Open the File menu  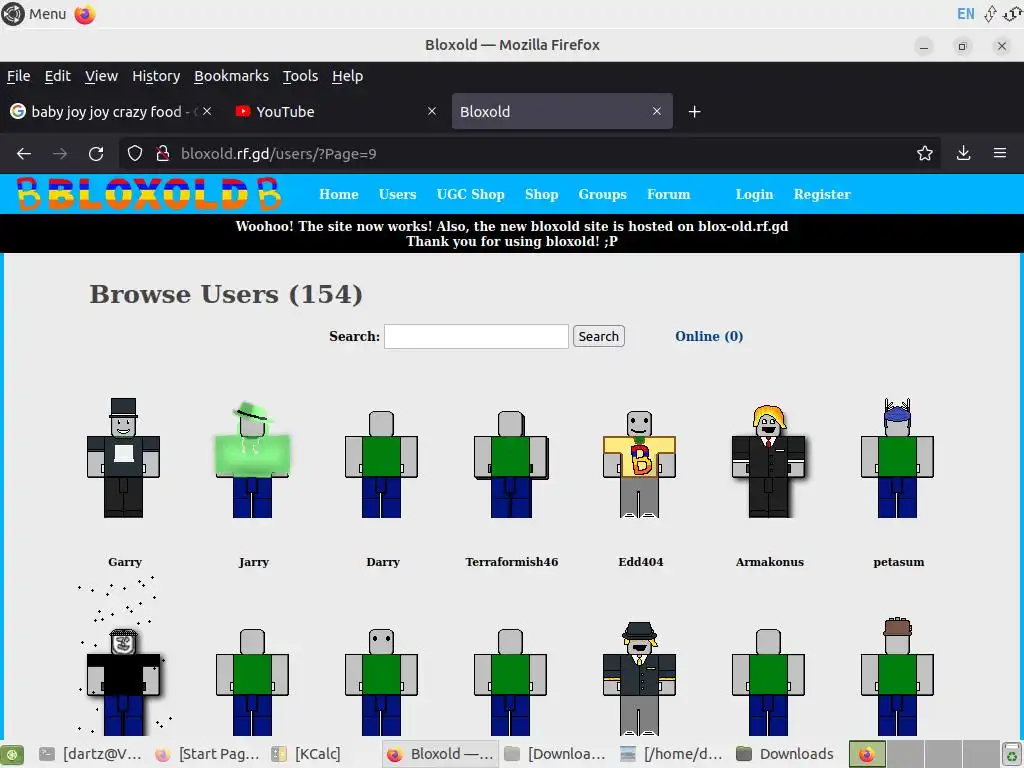point(18,76)
